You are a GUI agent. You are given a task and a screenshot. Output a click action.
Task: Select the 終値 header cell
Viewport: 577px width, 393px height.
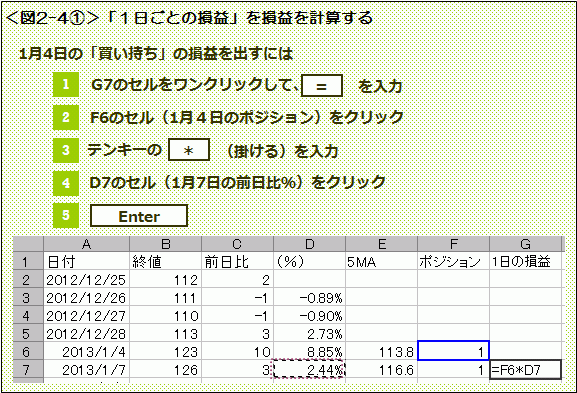(x=165, y=262)
